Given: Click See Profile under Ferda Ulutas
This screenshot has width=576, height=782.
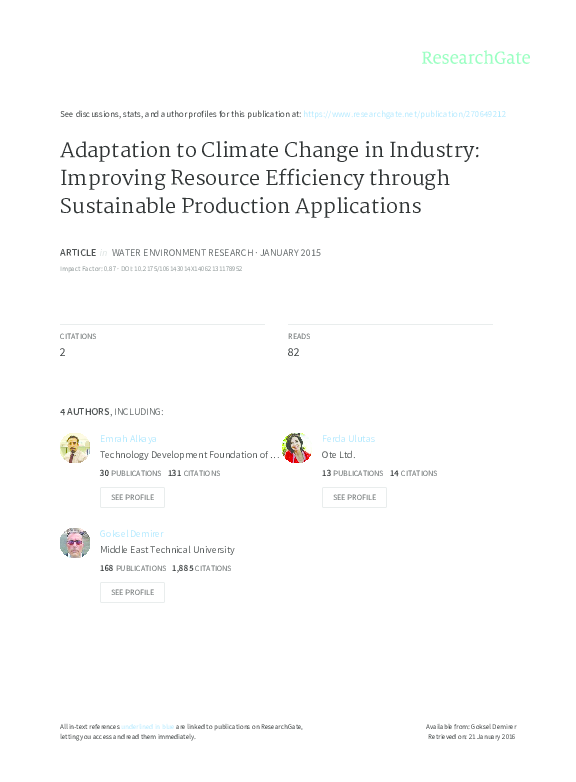Looking at the screenshot, I should tap(354, 497).
